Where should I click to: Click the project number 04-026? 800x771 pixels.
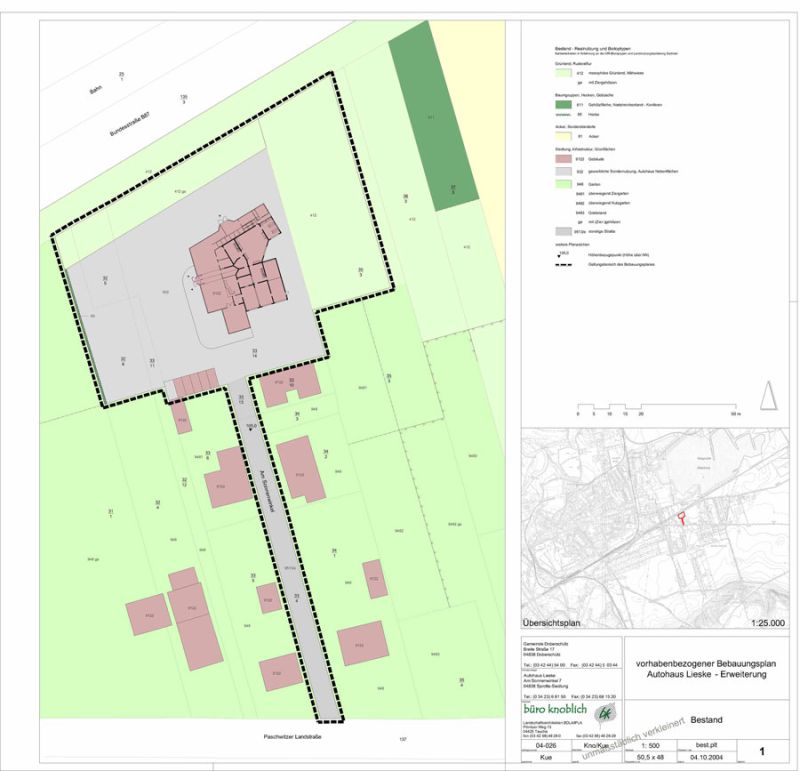(545, 745)
